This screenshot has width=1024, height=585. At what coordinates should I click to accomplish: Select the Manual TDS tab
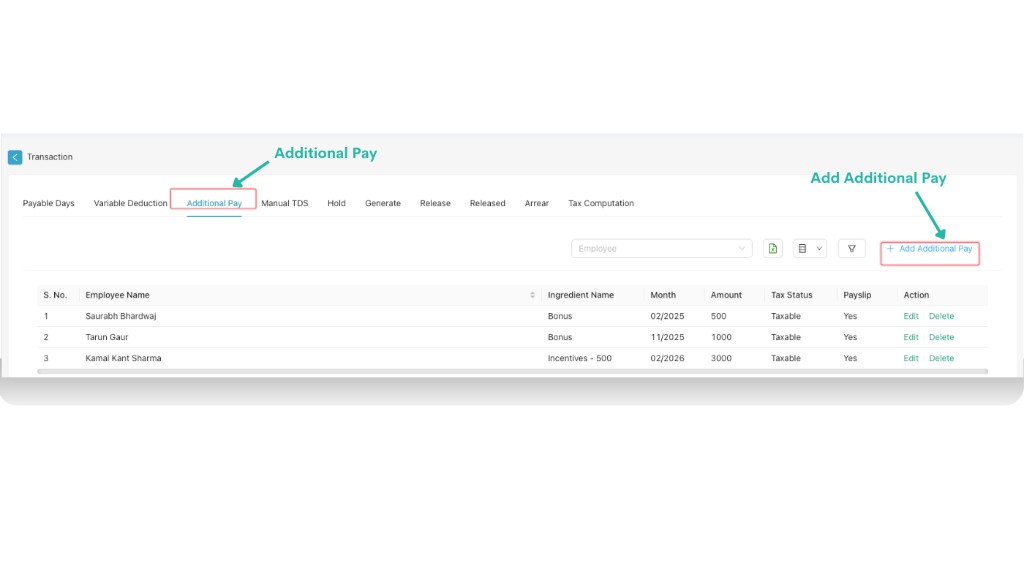[285, 203]
